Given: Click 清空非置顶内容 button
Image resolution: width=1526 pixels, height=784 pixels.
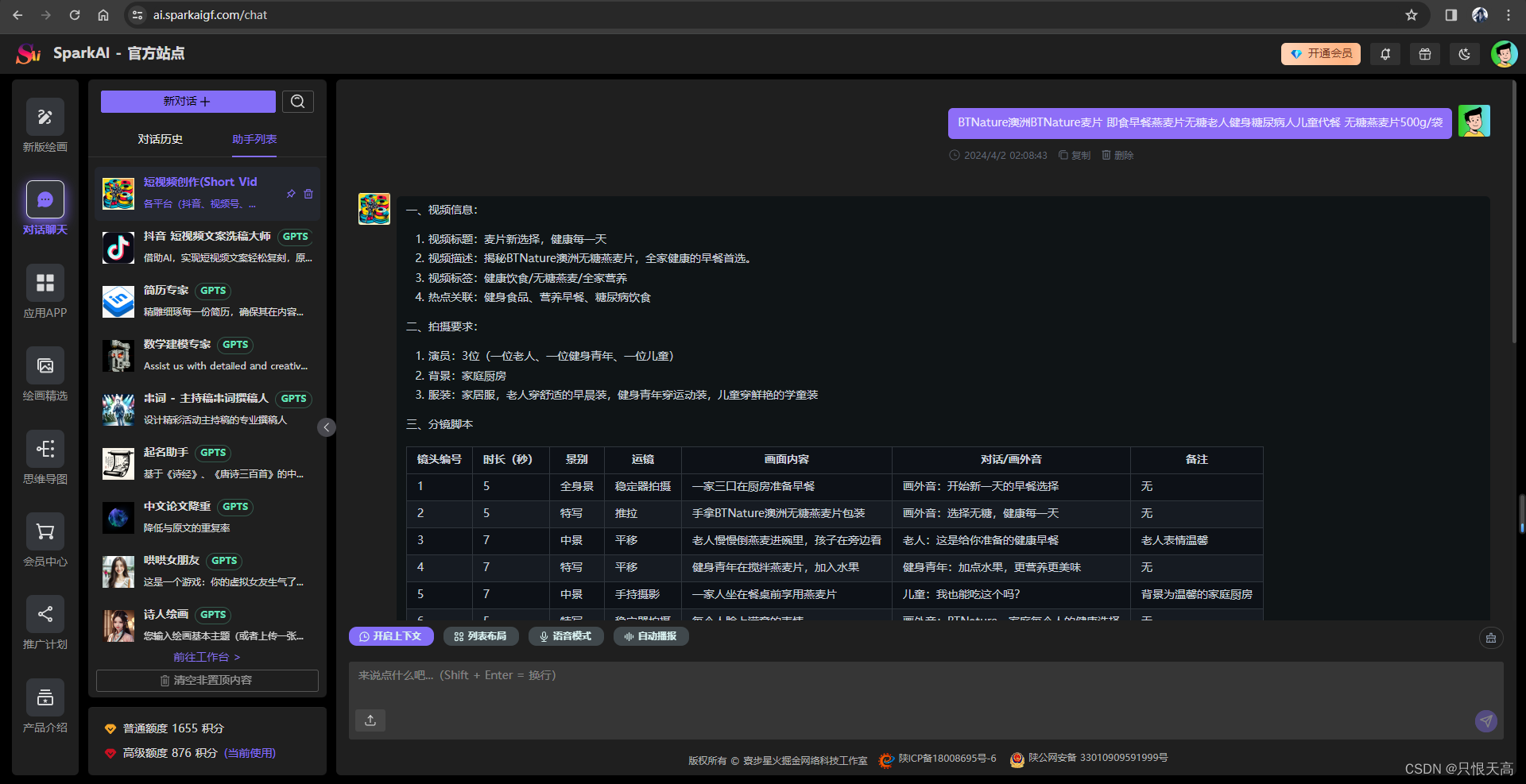Looking at the screenshot, I should point(207,681).
